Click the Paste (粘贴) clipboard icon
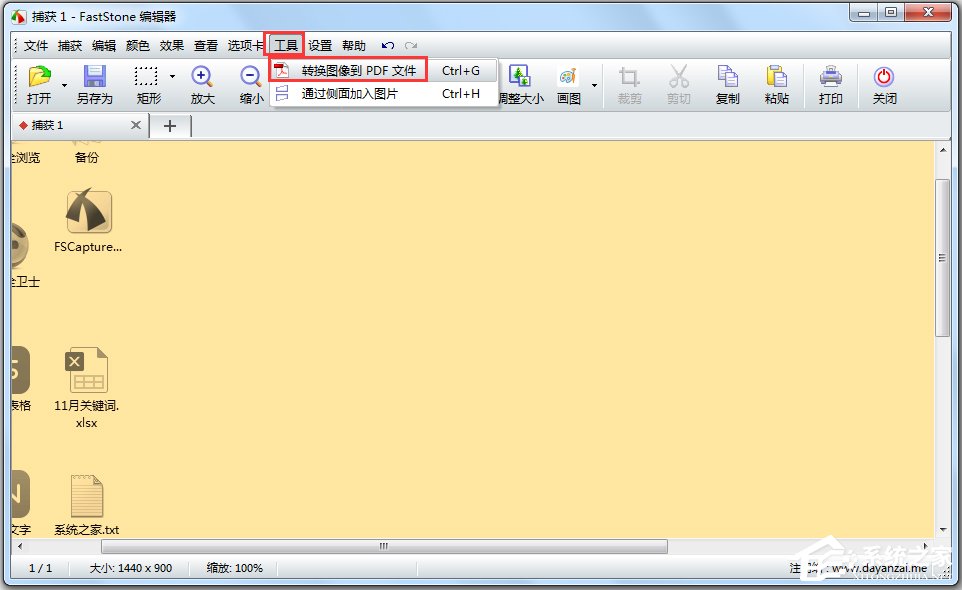 coord(777,77)
